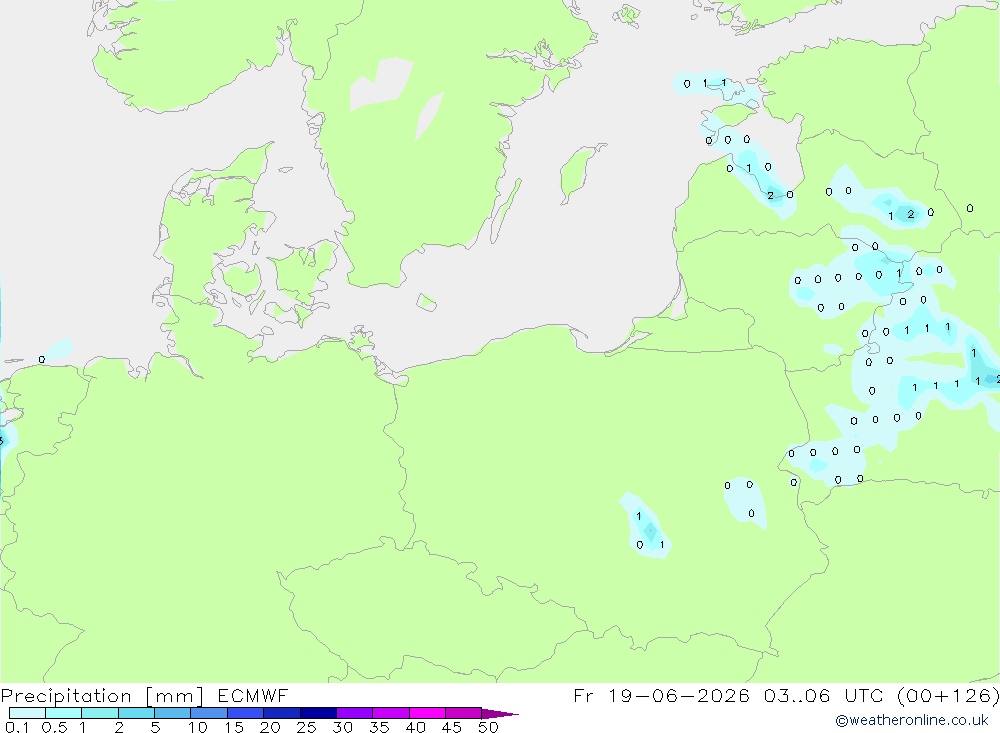Pick the 5–10 mm legend color swatch
This screenshot has width=1000, height=733.
click(173, 713)
